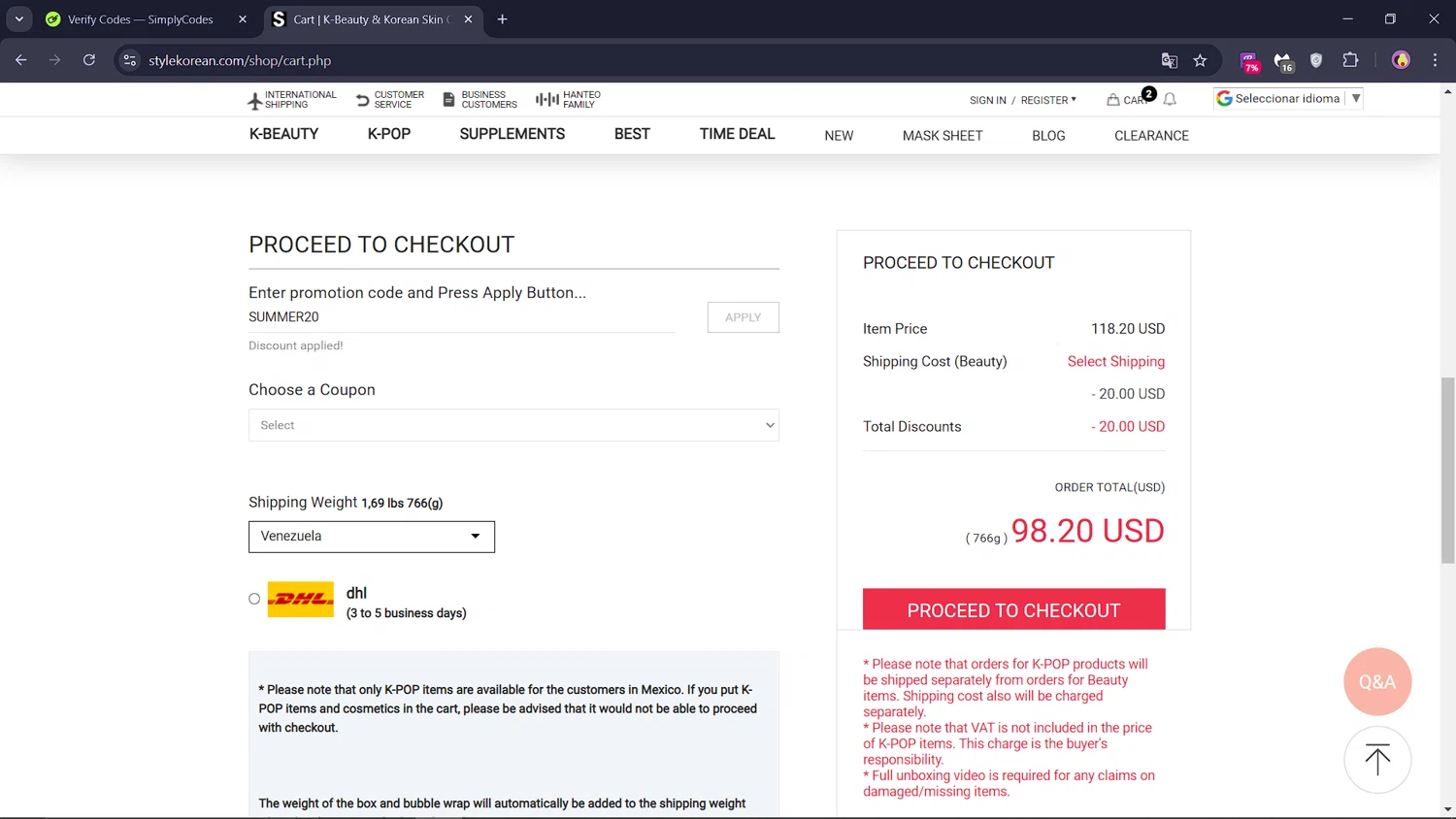Click the notification bell icon
Viewport: 1456px width, 819px height.
point(1170,99)
